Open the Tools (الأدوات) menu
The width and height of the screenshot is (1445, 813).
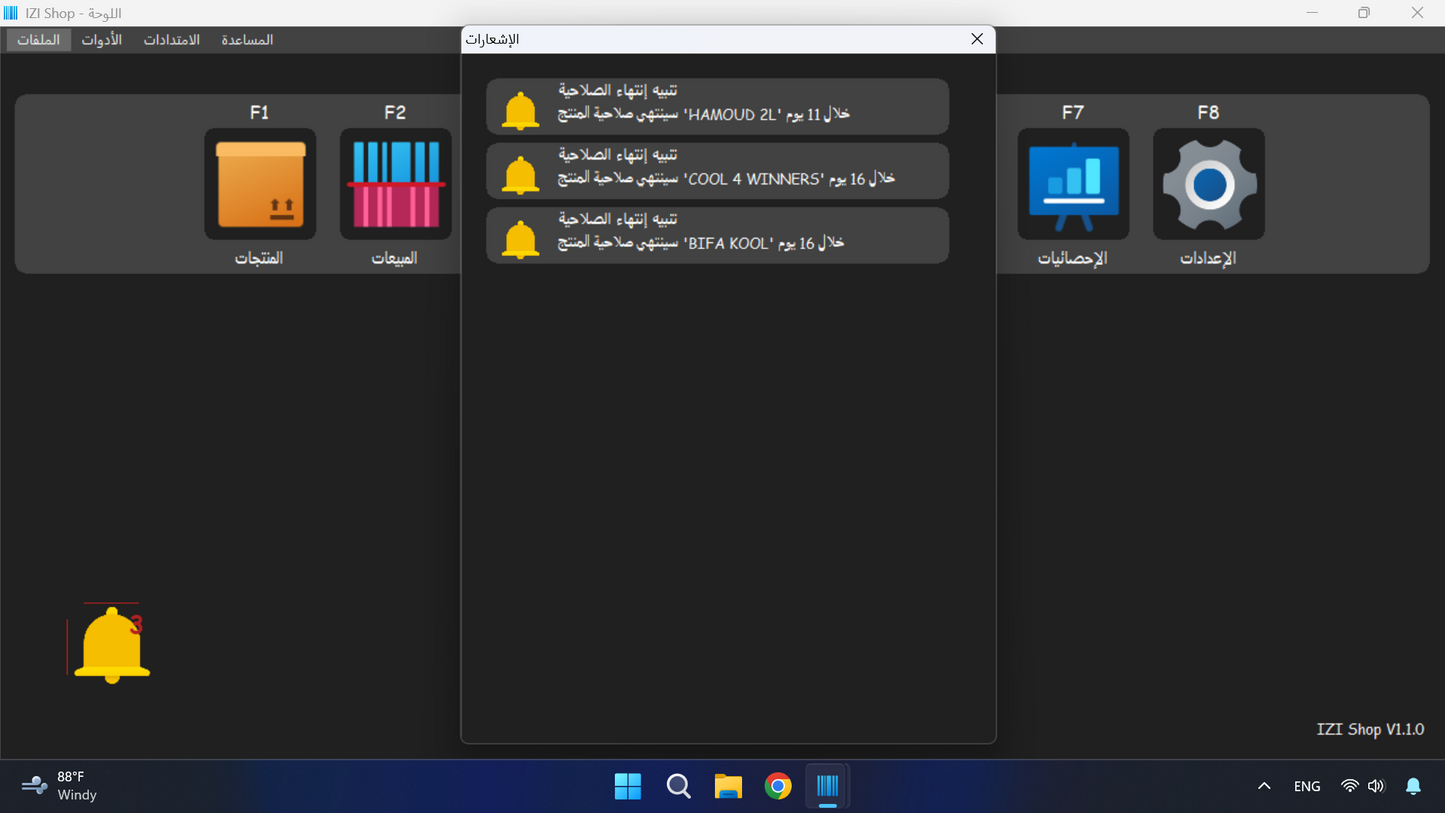tap(102, 40)
